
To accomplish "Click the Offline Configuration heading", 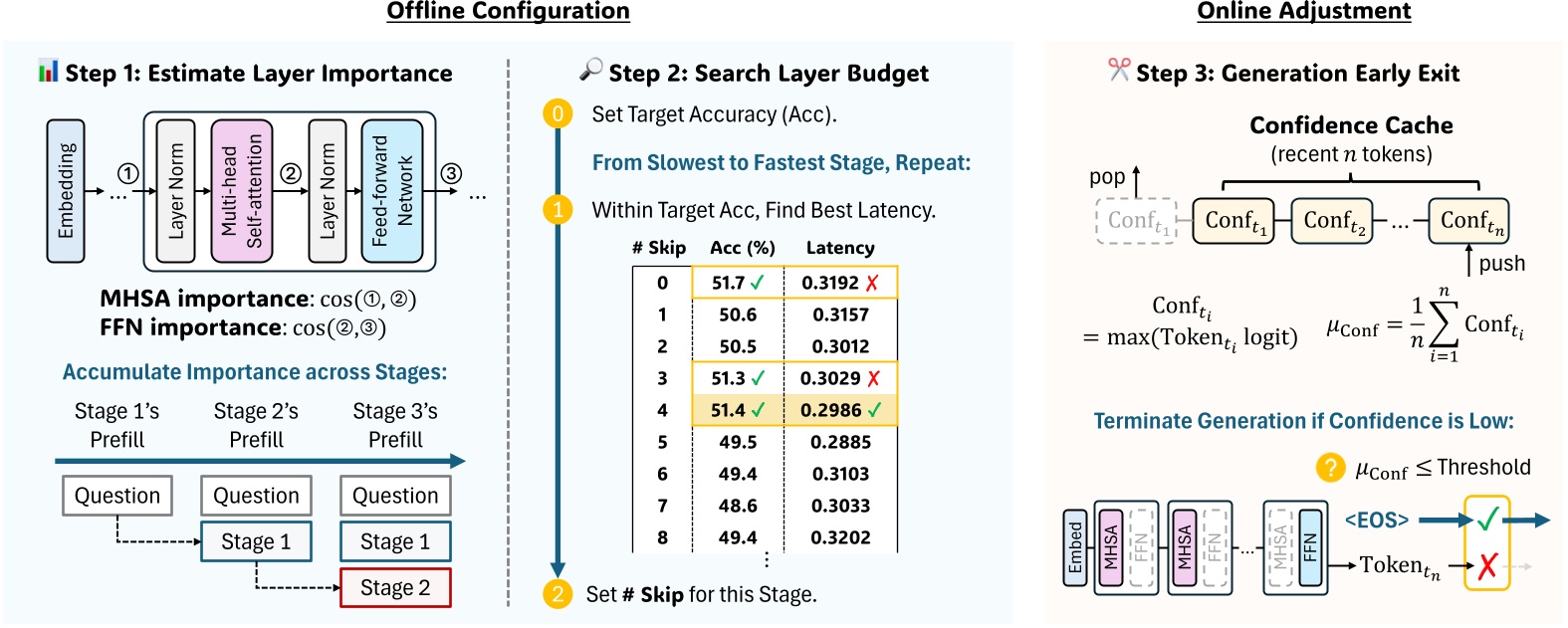I will [508, 12].
